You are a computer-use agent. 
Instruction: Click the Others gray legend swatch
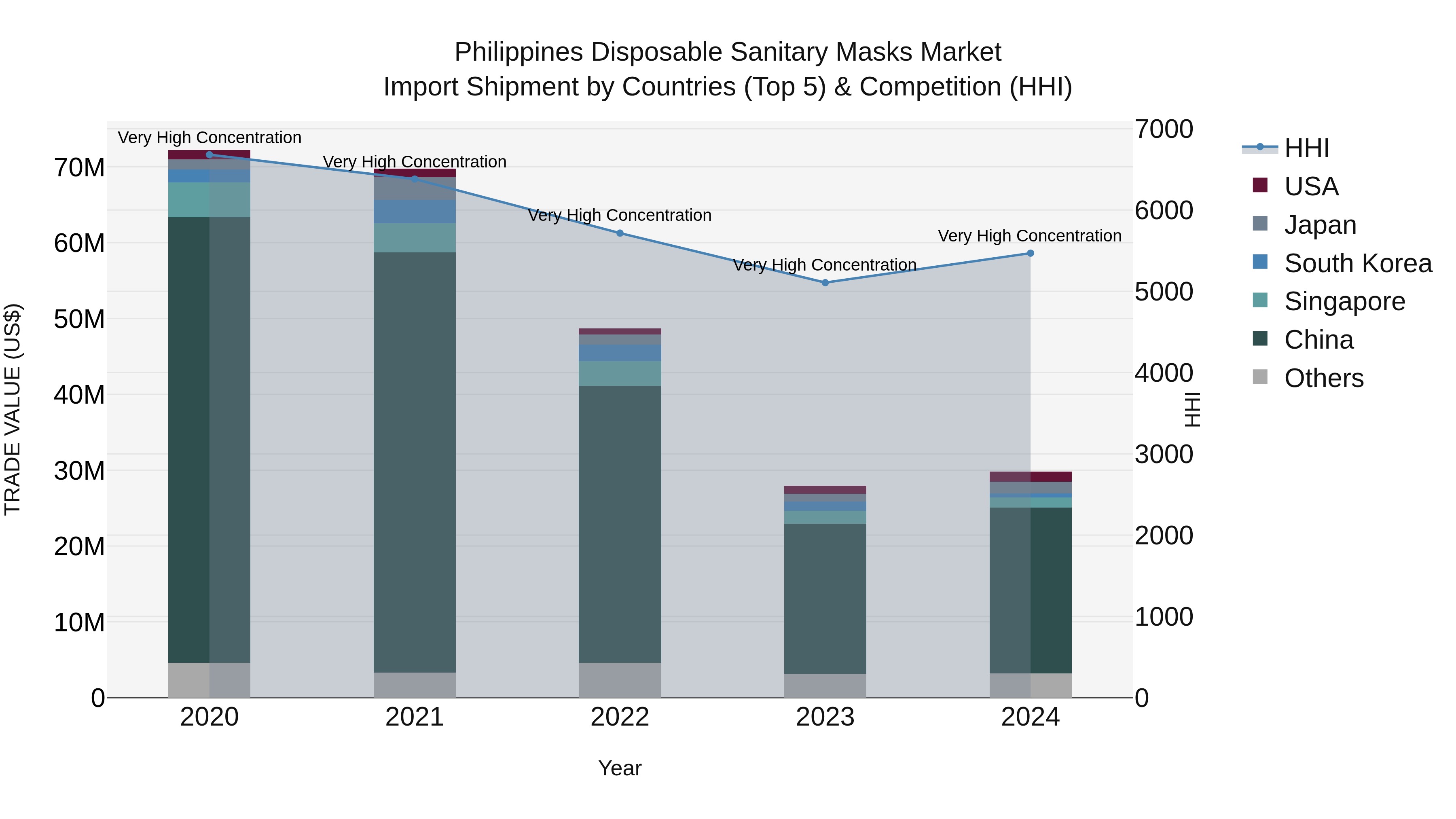coord(1260,377)
